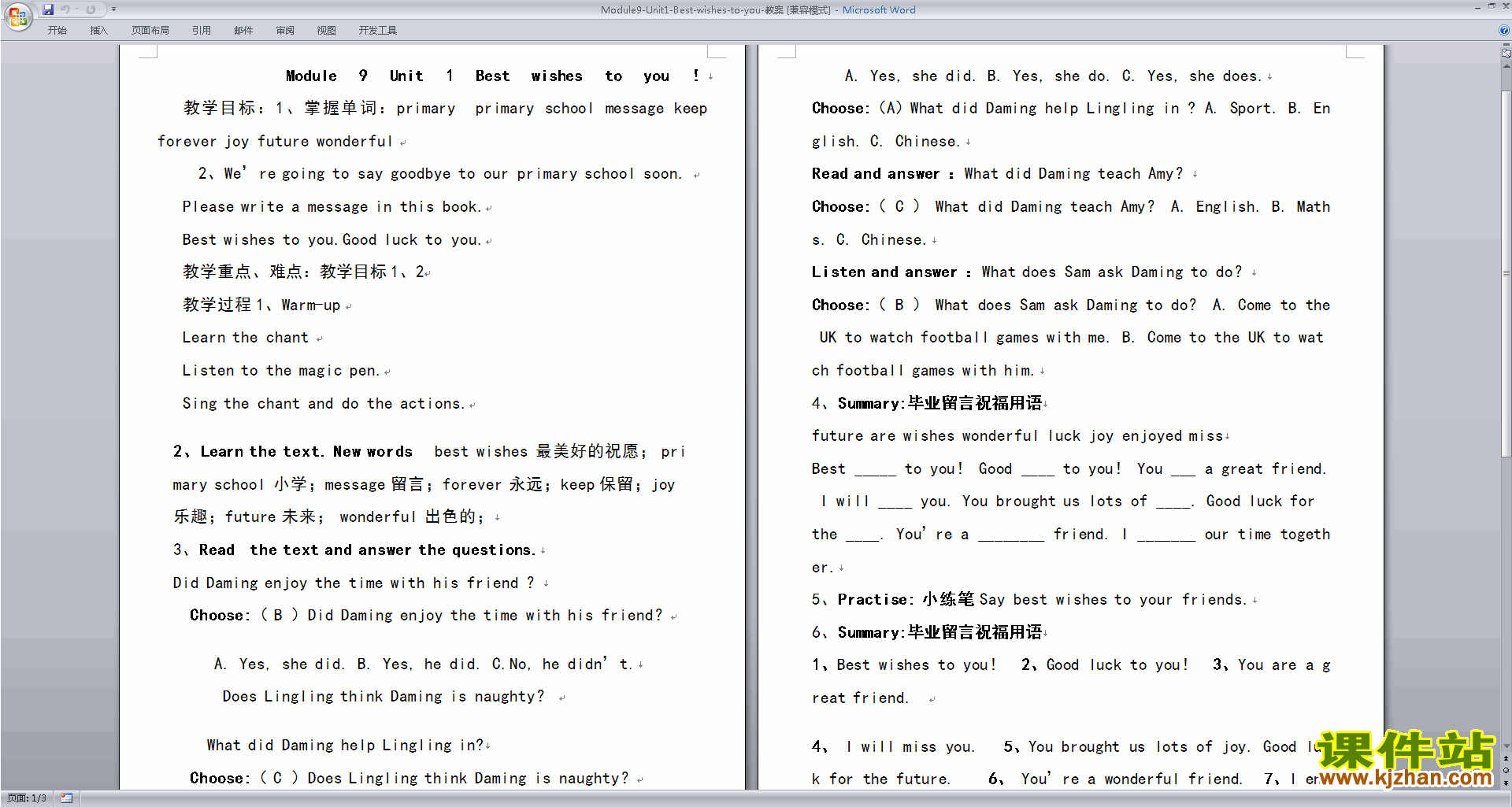This screenshot has height=807, width=1512.
Task: Click the macro recording icon in status bar
Action: [x=67, y=798]
